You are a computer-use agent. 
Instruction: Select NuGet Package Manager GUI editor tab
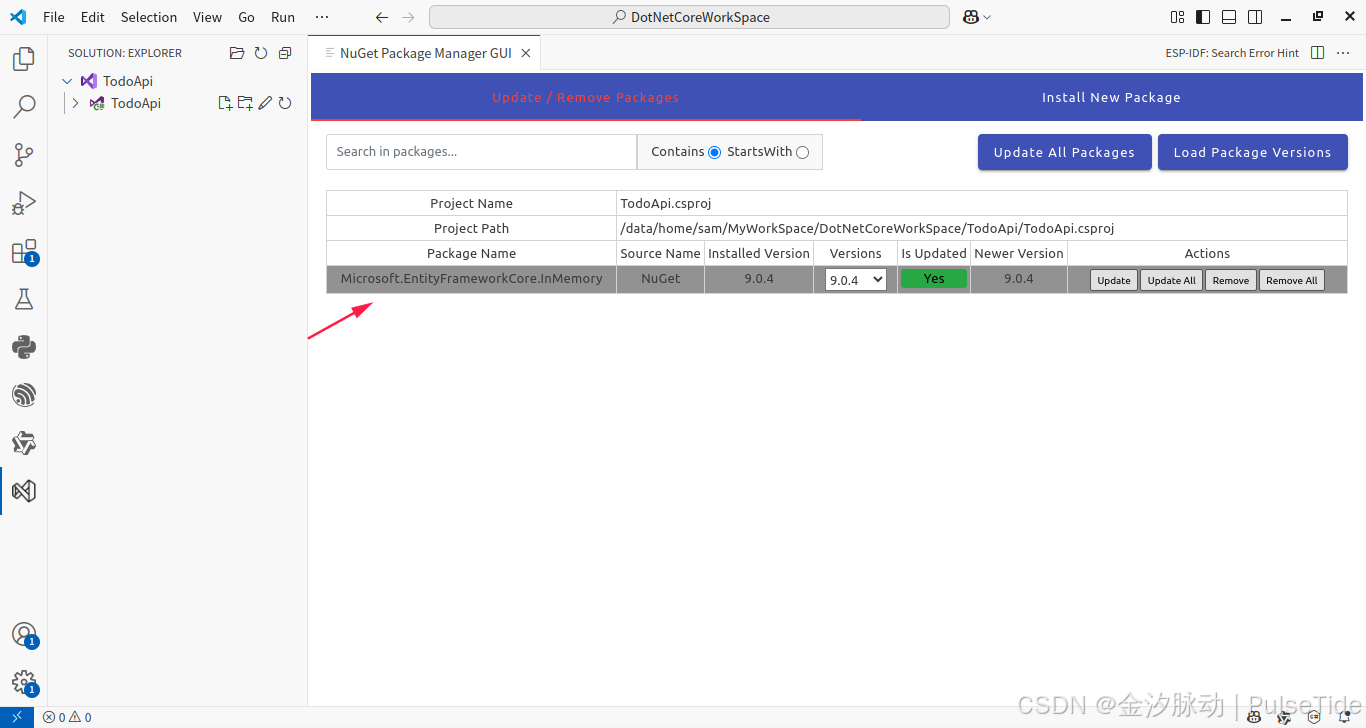425,53
